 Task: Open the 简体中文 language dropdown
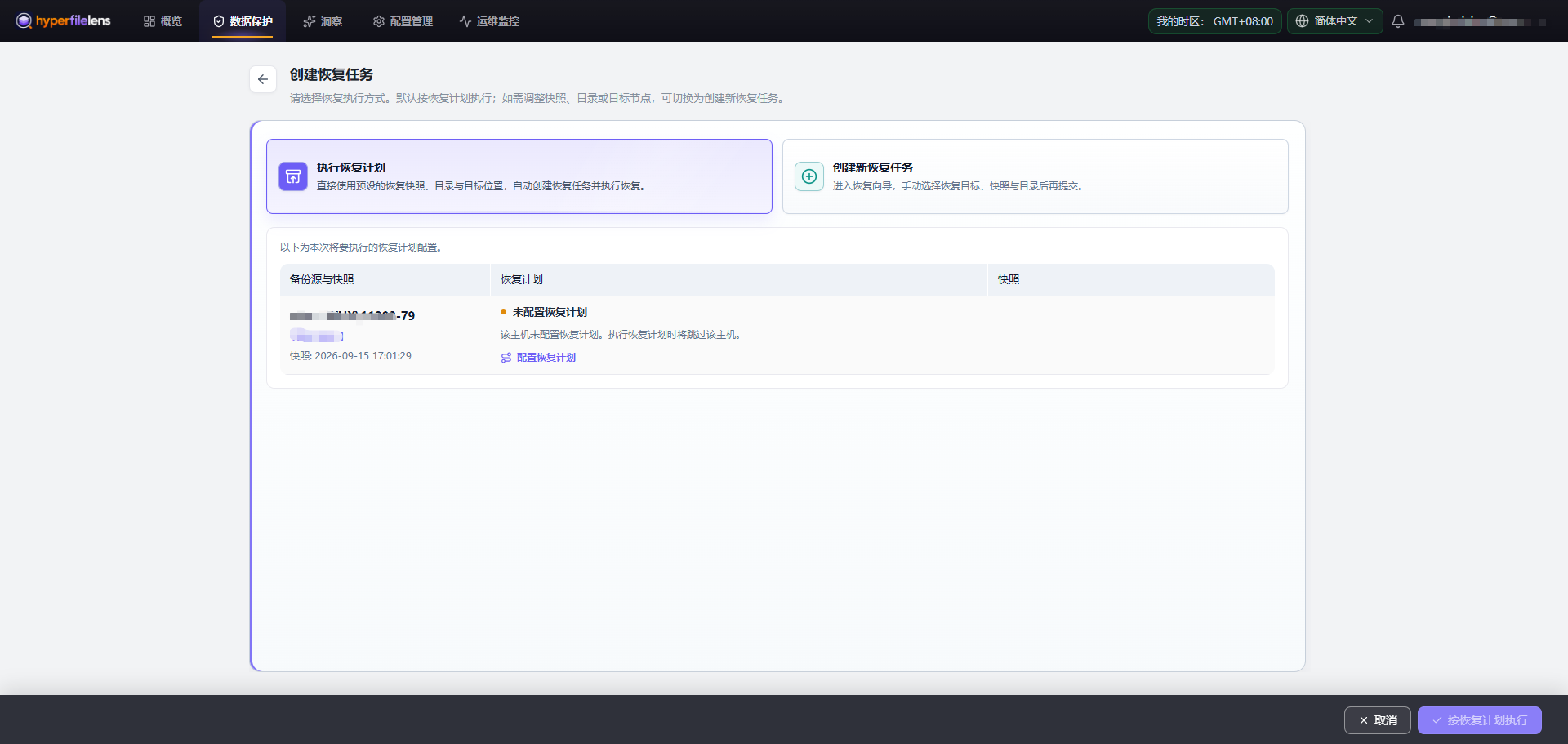point(1334,21)
